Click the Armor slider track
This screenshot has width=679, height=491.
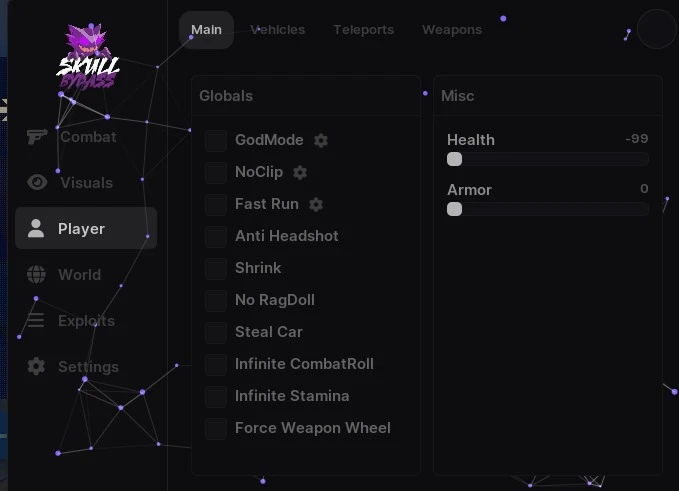(x=550, y=209)
